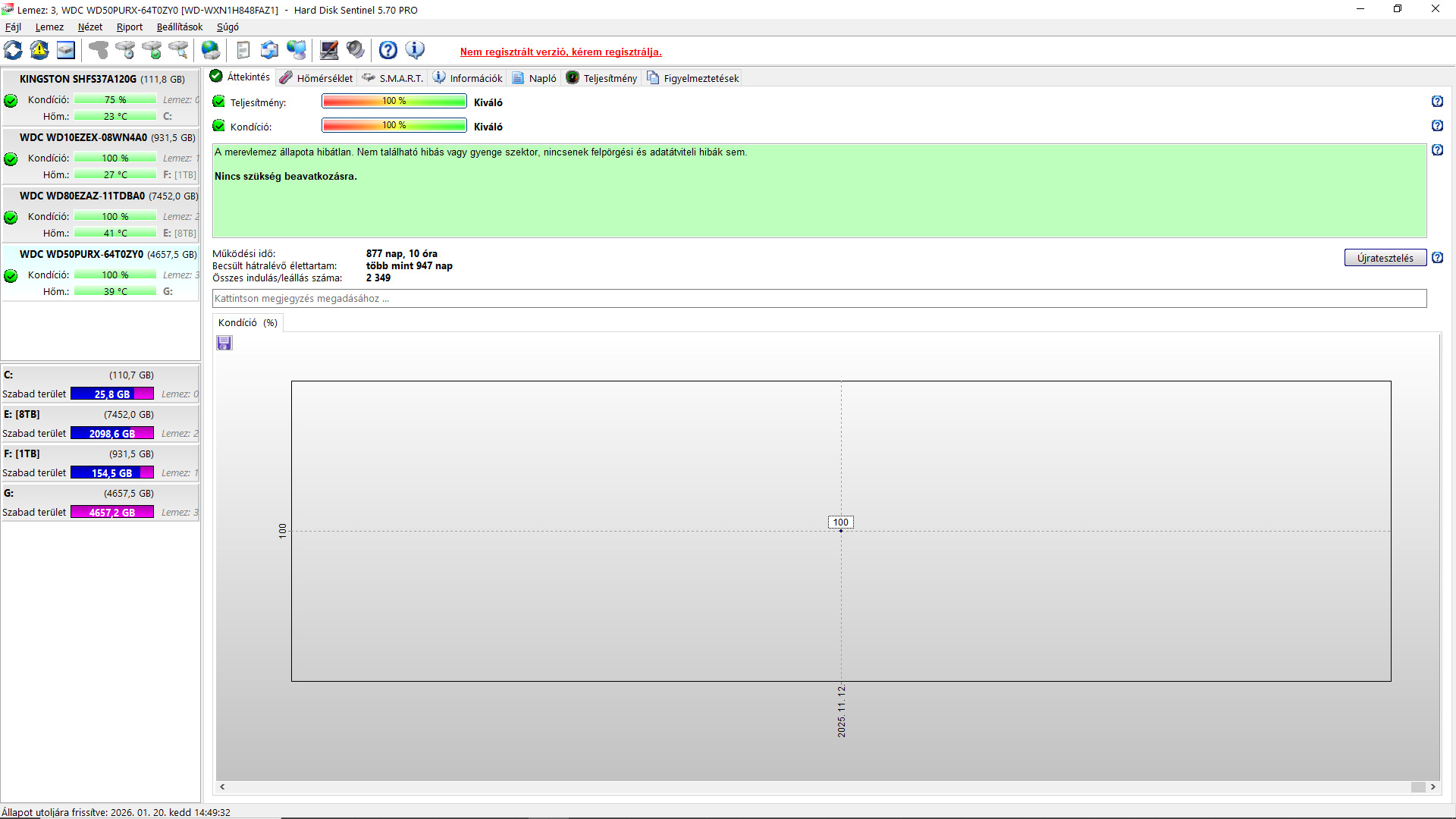Screen dimensions: 1456x819
Task: Click the help icon beside Teljesítmény bar
Action: (1437, 102)
